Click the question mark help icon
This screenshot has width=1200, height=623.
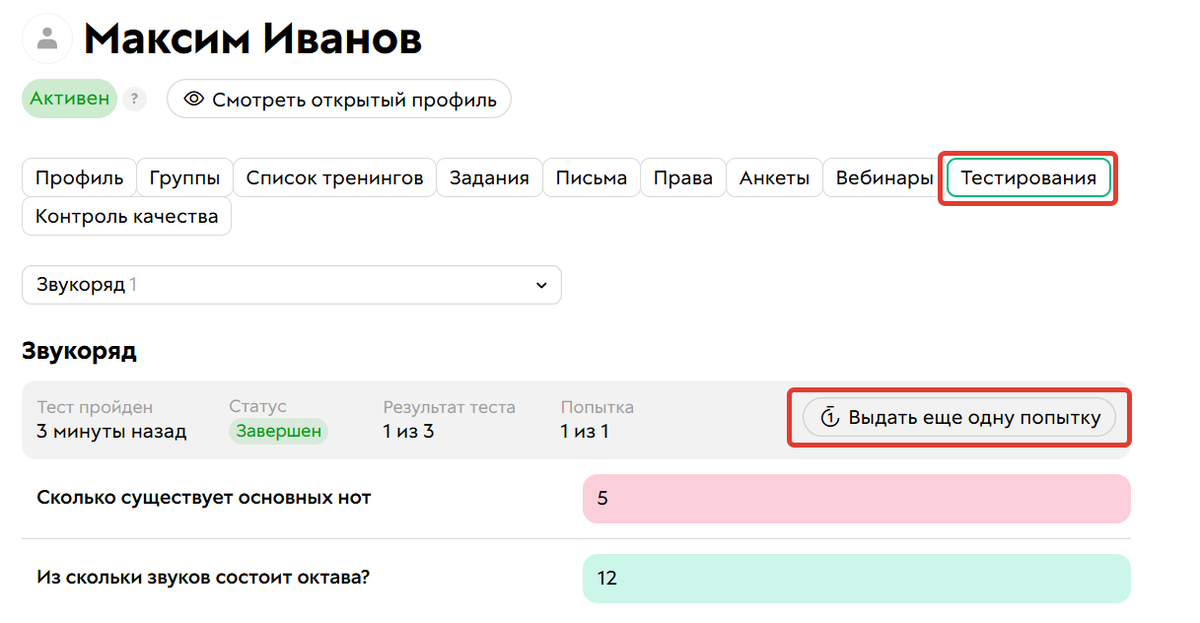coord(134,98)
